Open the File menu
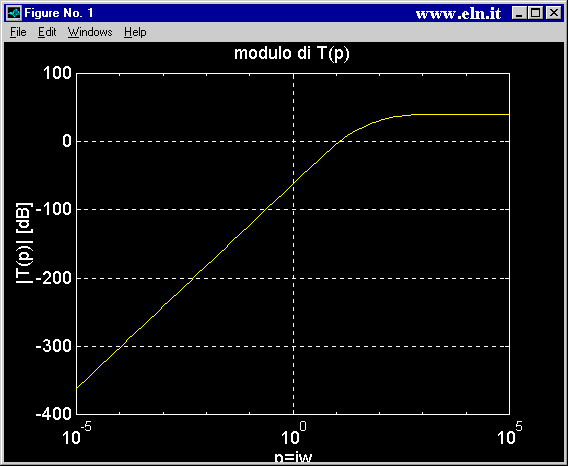This screenshot has height=466, width=568. point(18,32)
